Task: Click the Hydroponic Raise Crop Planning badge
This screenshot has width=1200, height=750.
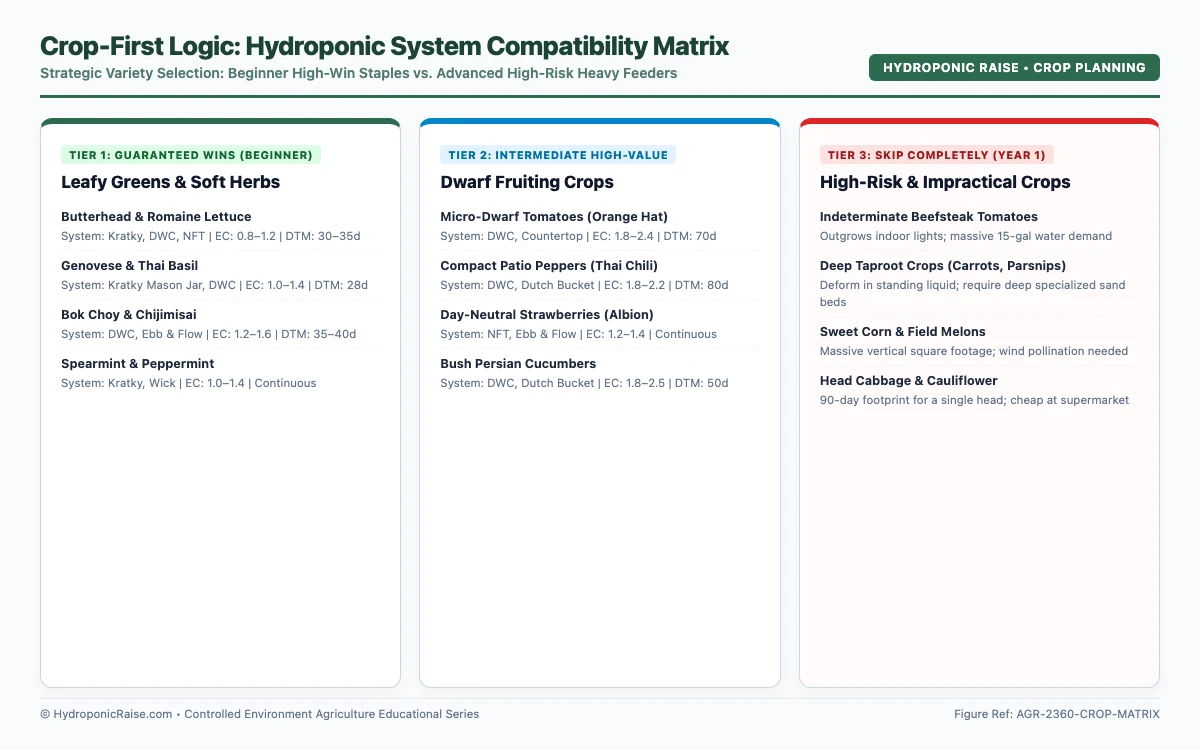Action: click(1014, 67)
